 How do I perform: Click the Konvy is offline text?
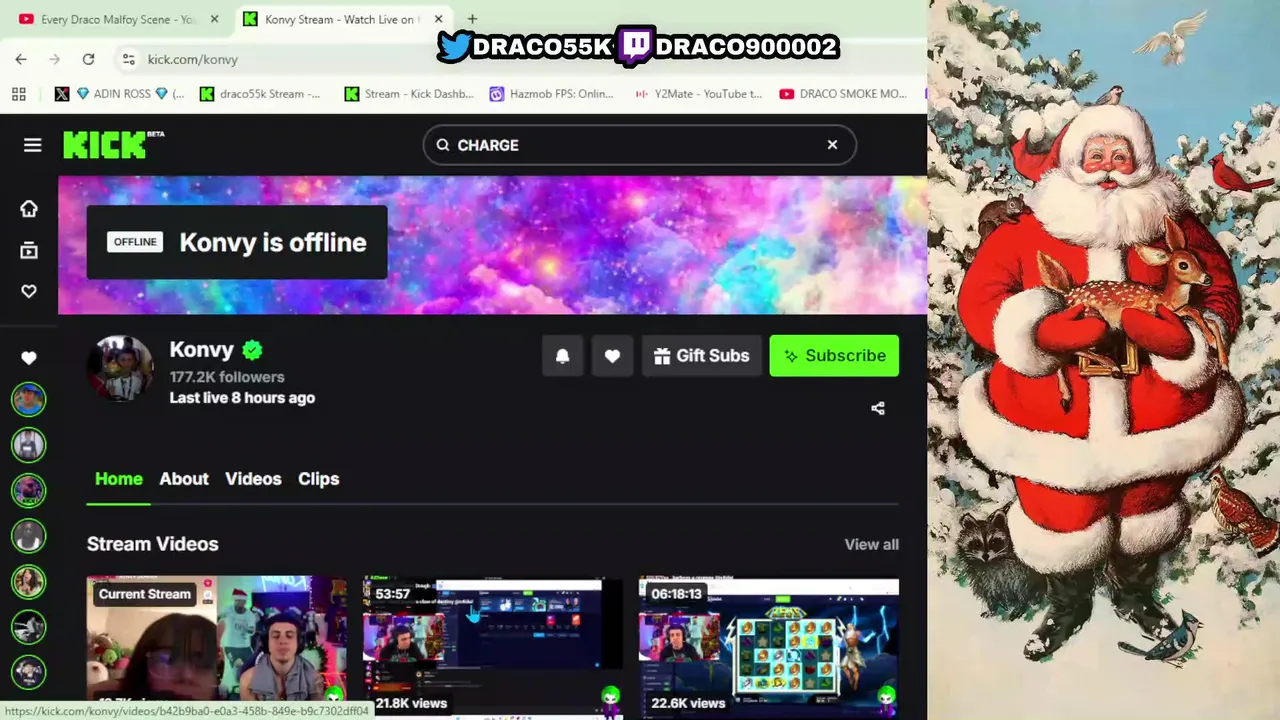273,242
